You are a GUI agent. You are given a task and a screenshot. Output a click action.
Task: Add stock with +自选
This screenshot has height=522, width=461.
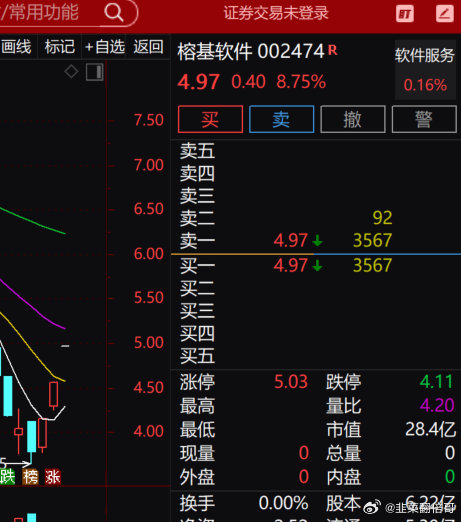point(105,47)
